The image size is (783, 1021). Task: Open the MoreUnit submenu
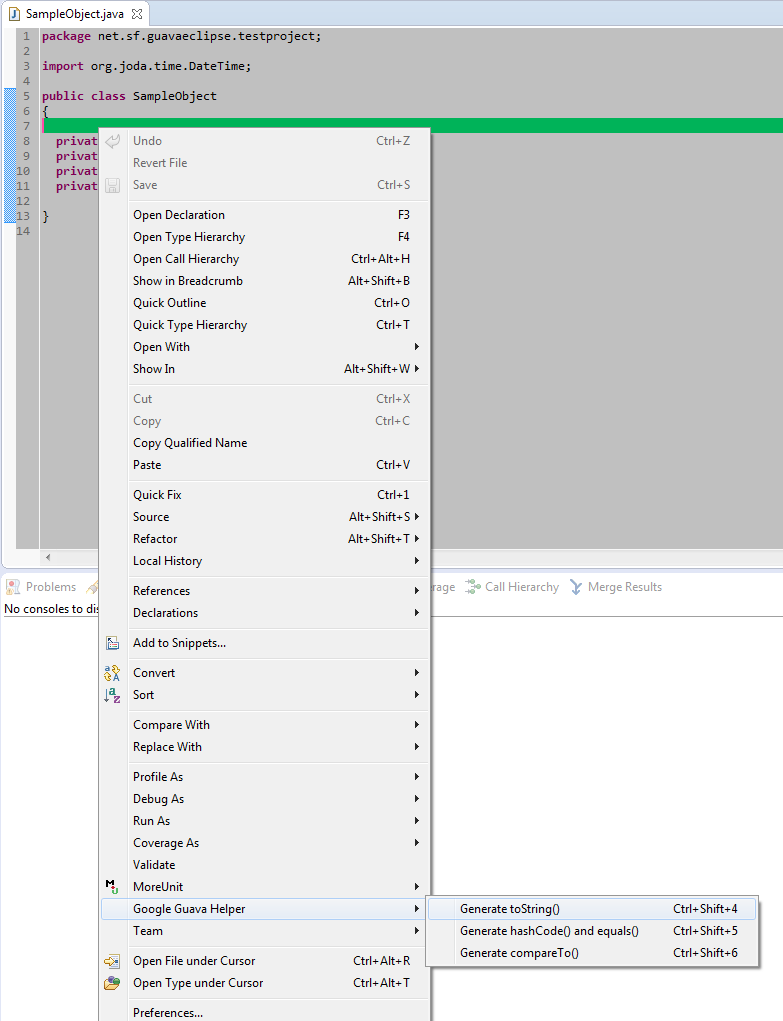tap(264, 887)
